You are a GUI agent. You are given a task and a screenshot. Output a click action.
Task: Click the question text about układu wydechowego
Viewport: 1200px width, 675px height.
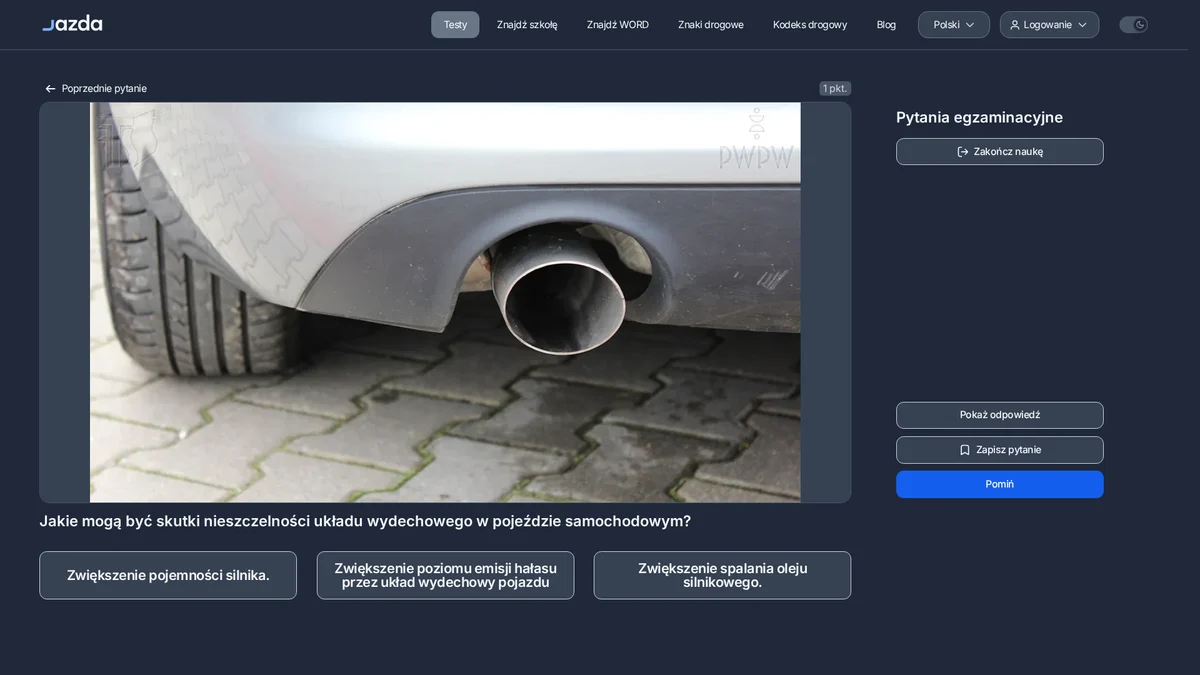click(x=365, y=521)
